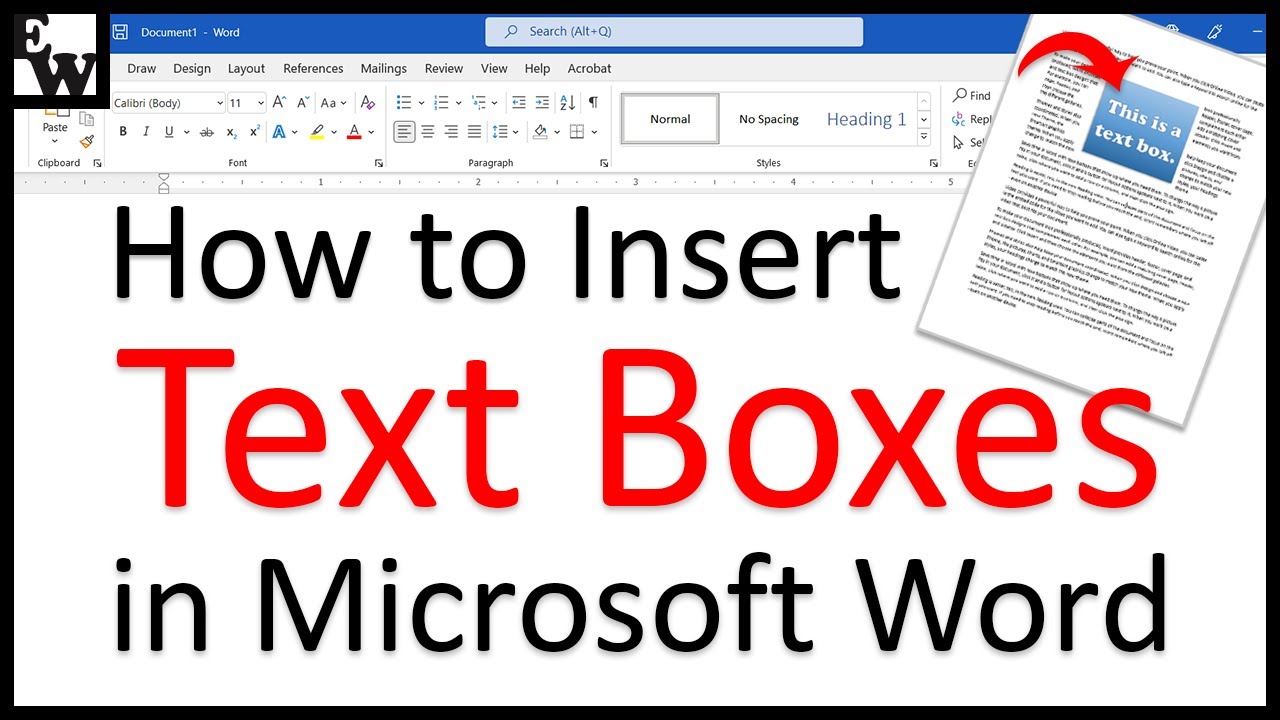Toggle Align Left paragraph alignment
The width and height of the screenshot is (1280, 720).
pos(404,132)
